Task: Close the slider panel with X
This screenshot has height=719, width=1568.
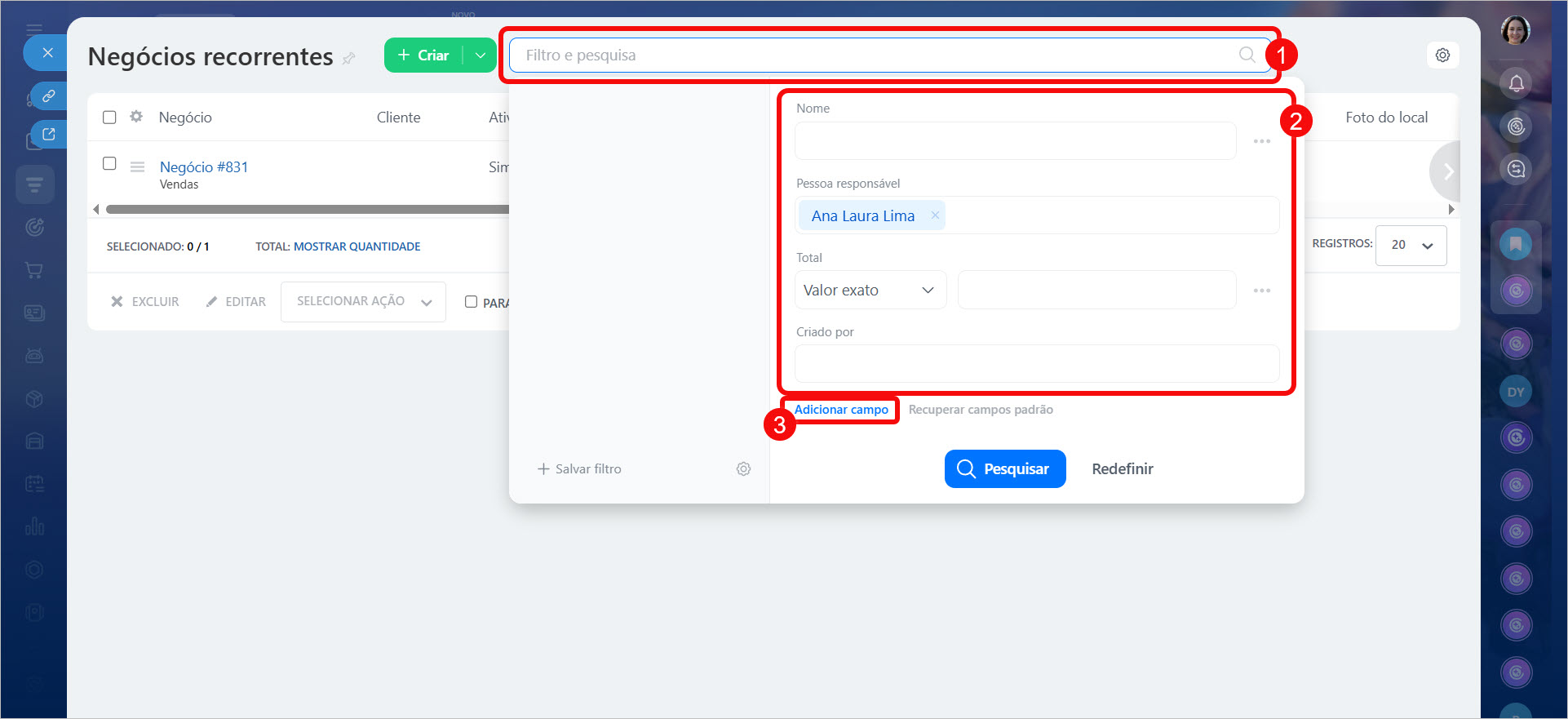Action: click(47, 53)
